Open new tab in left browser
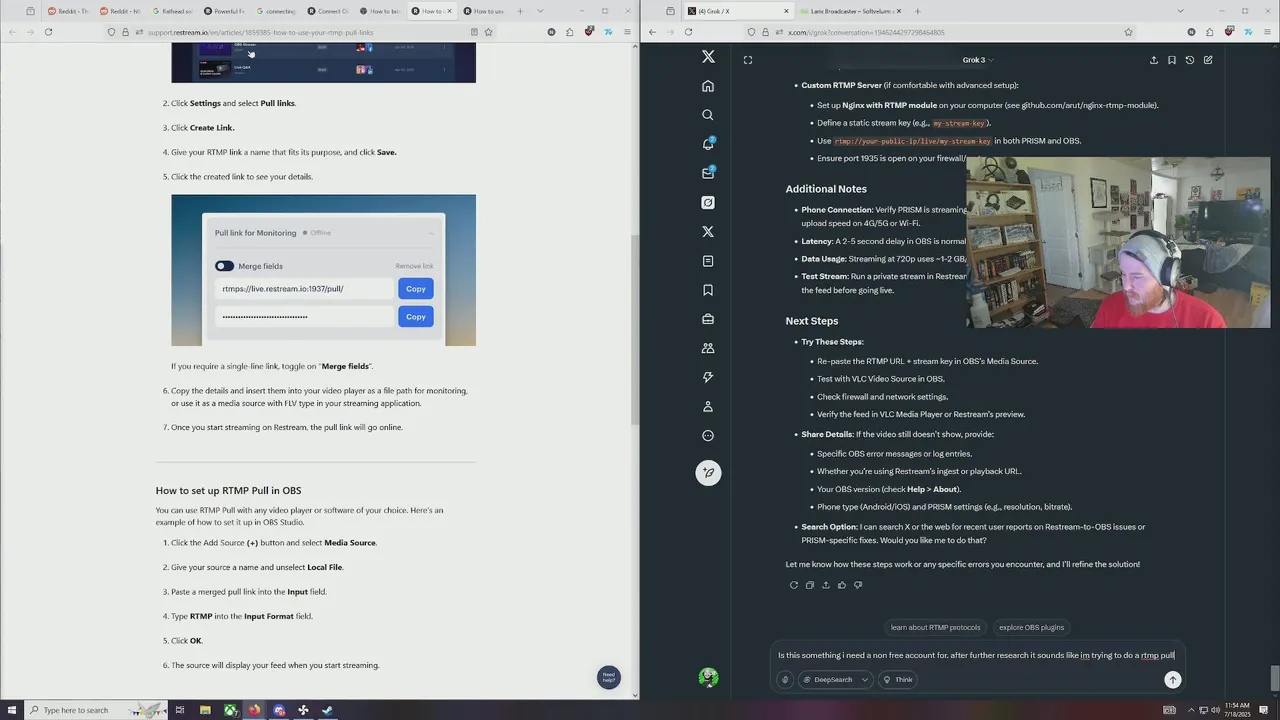 coord(520,11)
